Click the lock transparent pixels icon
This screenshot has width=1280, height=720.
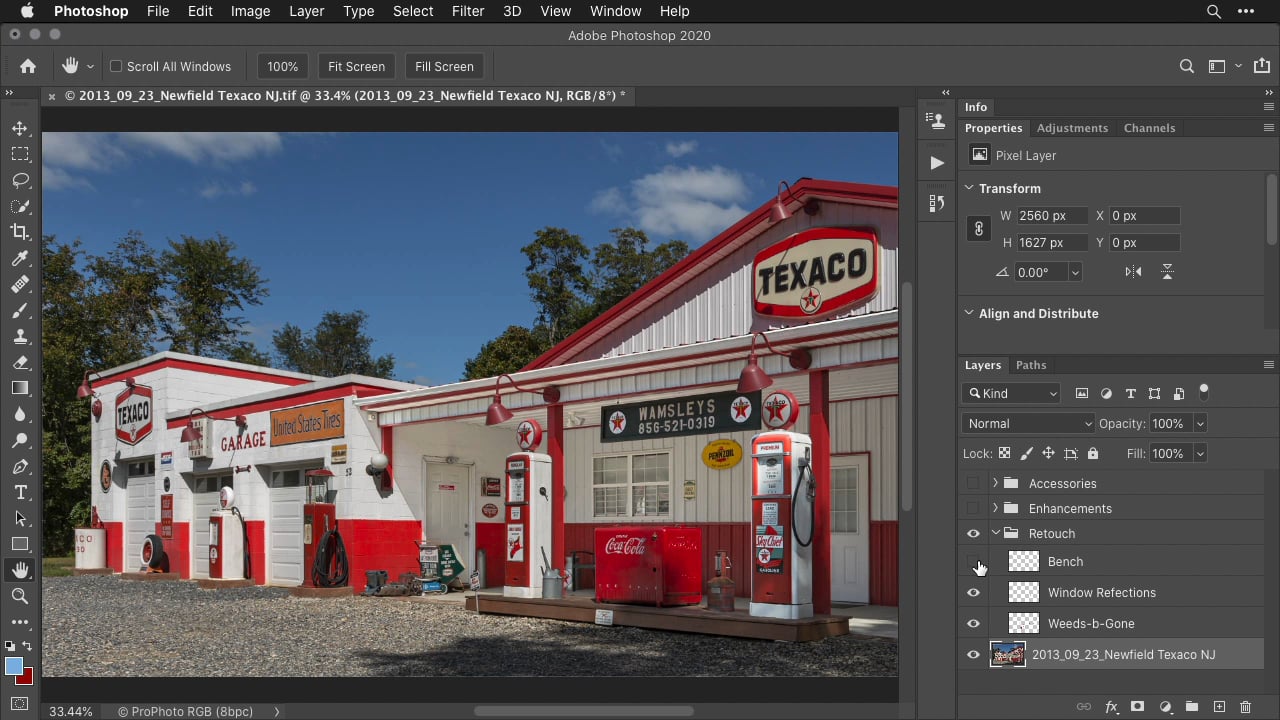pyautogui.click(x=1004, y=453)
